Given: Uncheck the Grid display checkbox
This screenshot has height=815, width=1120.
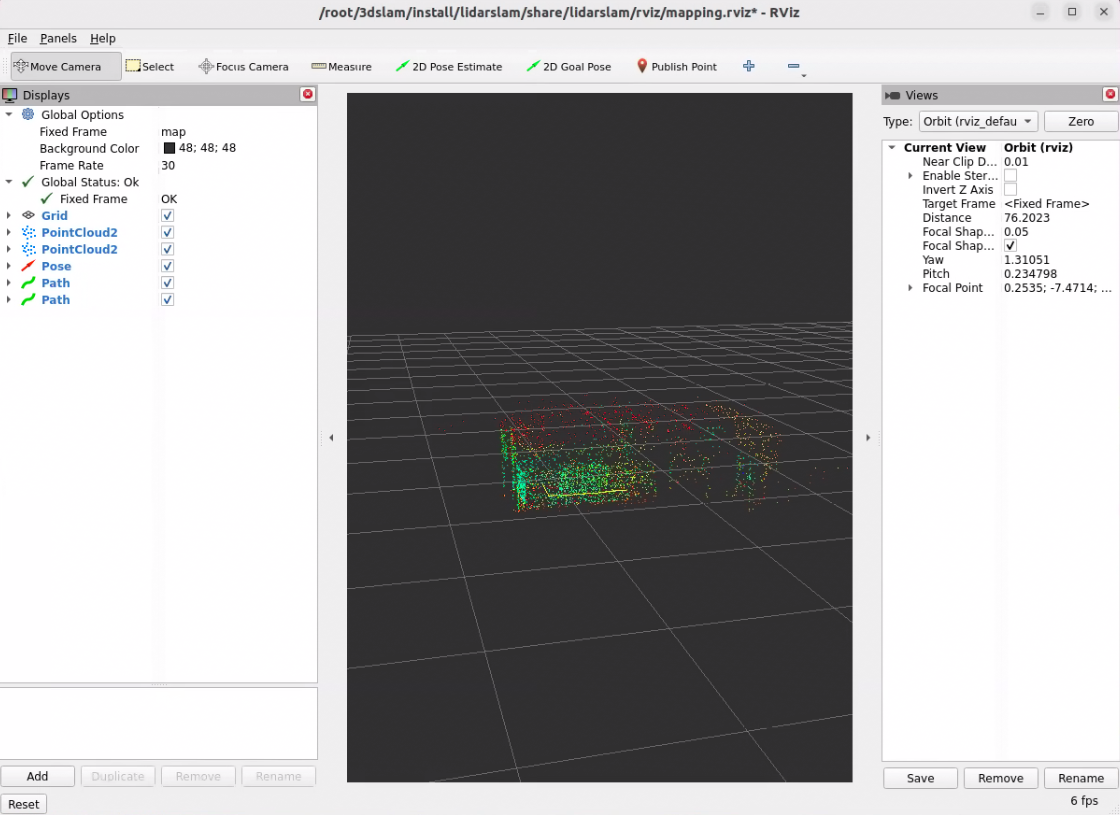Looking at the screenshot, I should point(167,216).
